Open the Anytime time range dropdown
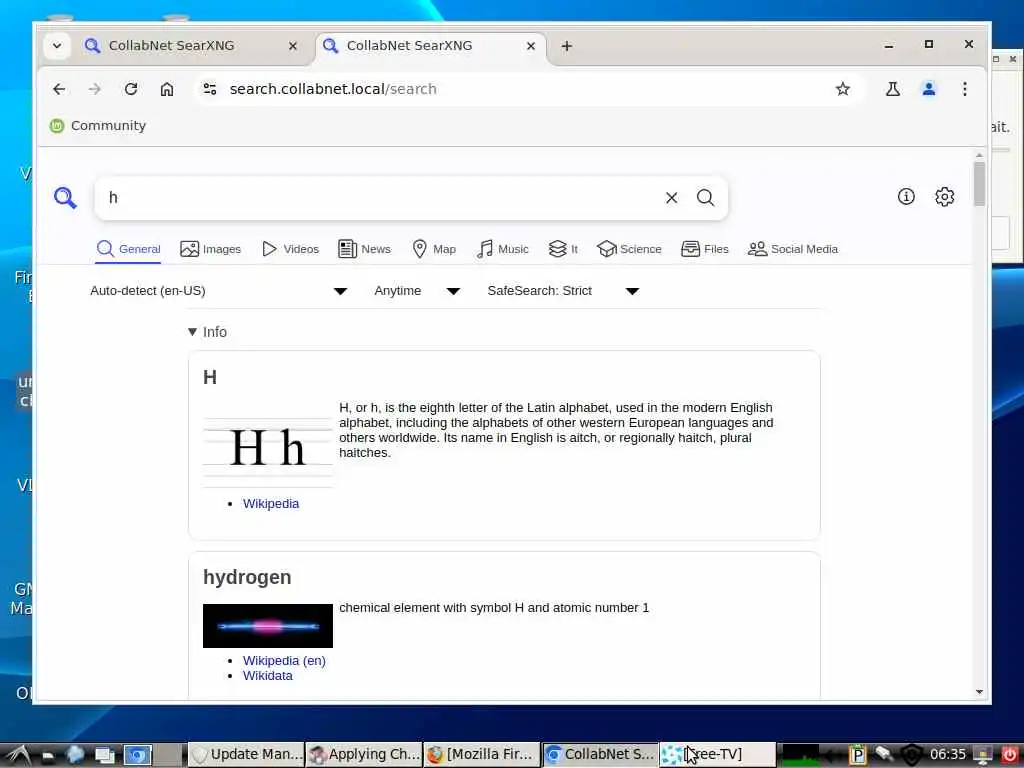 (x=417, y=291)
